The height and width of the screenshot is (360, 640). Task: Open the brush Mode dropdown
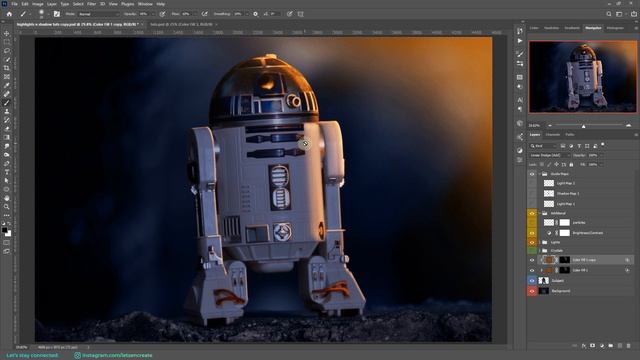point(98,14)
